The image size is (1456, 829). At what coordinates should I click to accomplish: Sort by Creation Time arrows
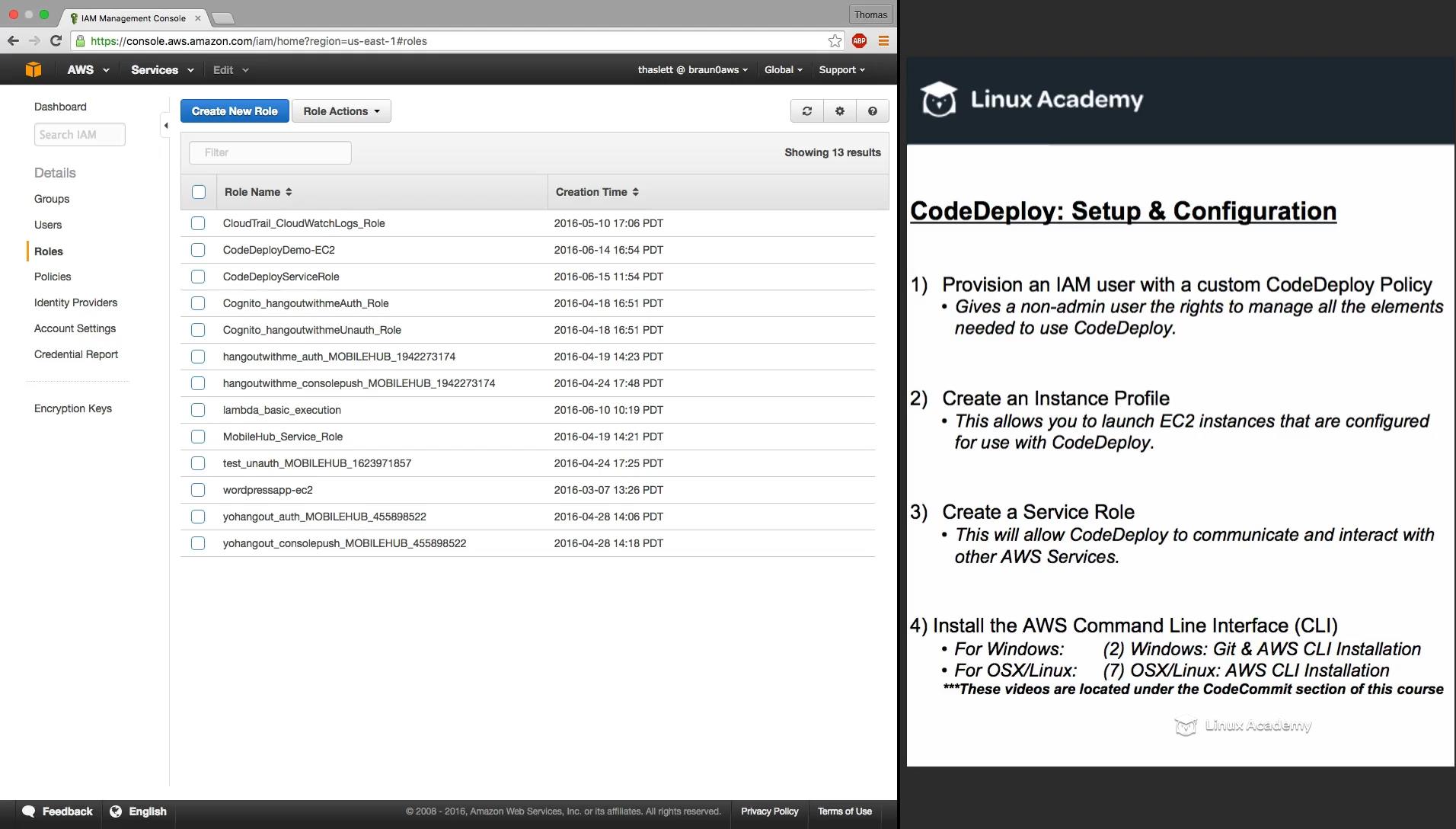coord(635,192)
